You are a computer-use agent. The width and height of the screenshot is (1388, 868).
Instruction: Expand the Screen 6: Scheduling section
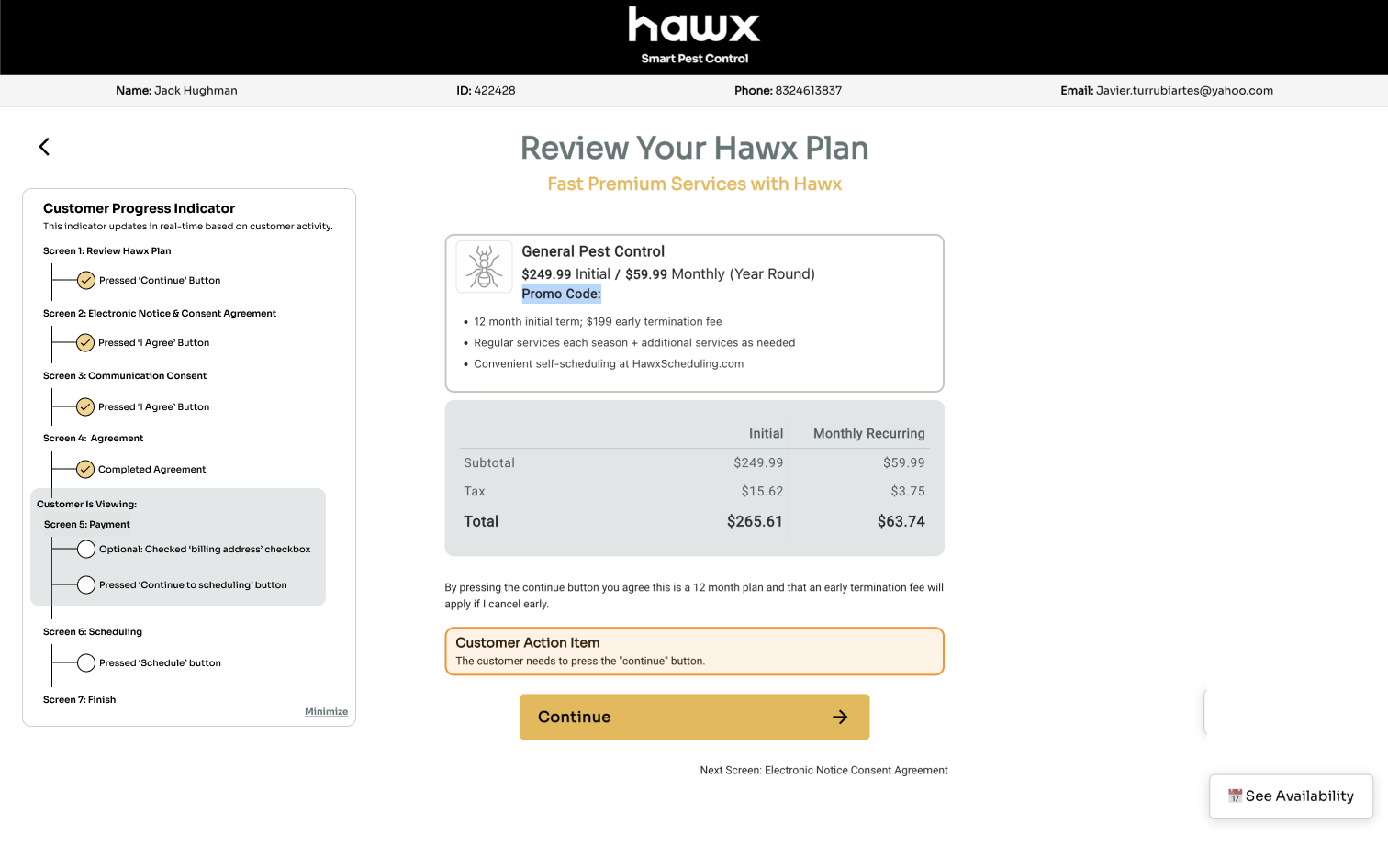(93, 631)
